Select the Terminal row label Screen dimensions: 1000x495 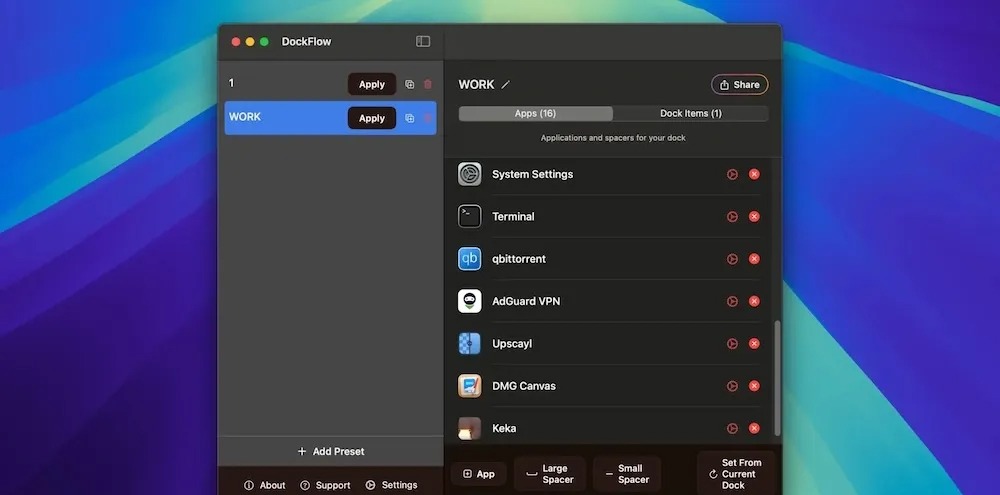point(513,217)
